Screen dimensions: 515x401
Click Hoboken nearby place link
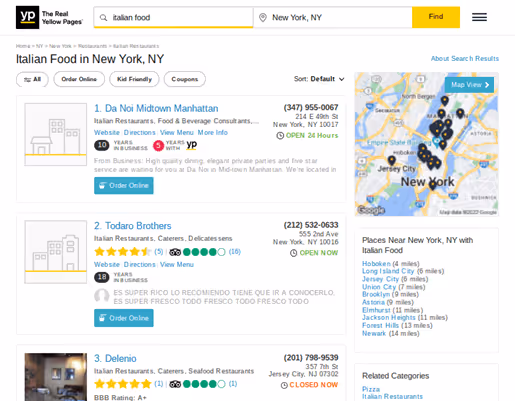pos(376,263)
